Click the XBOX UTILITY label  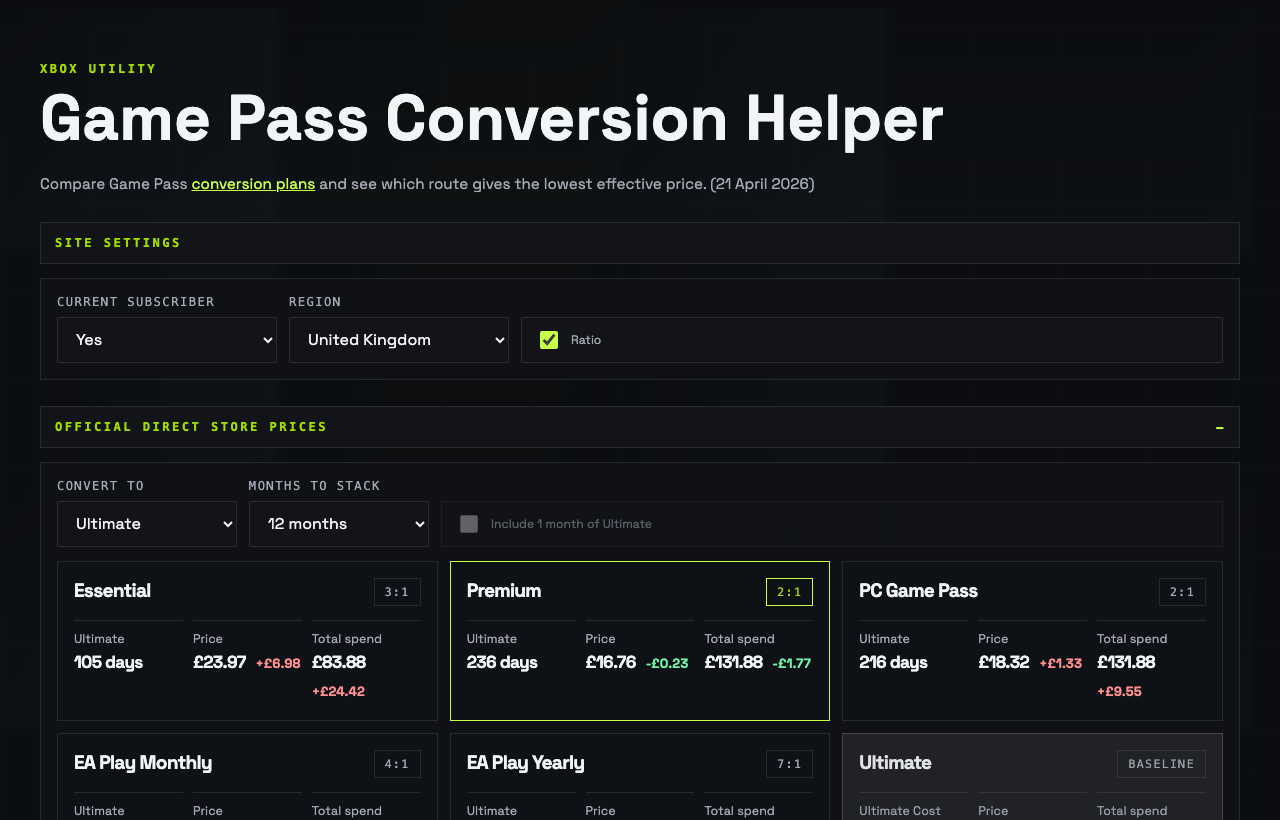(98, 69)
